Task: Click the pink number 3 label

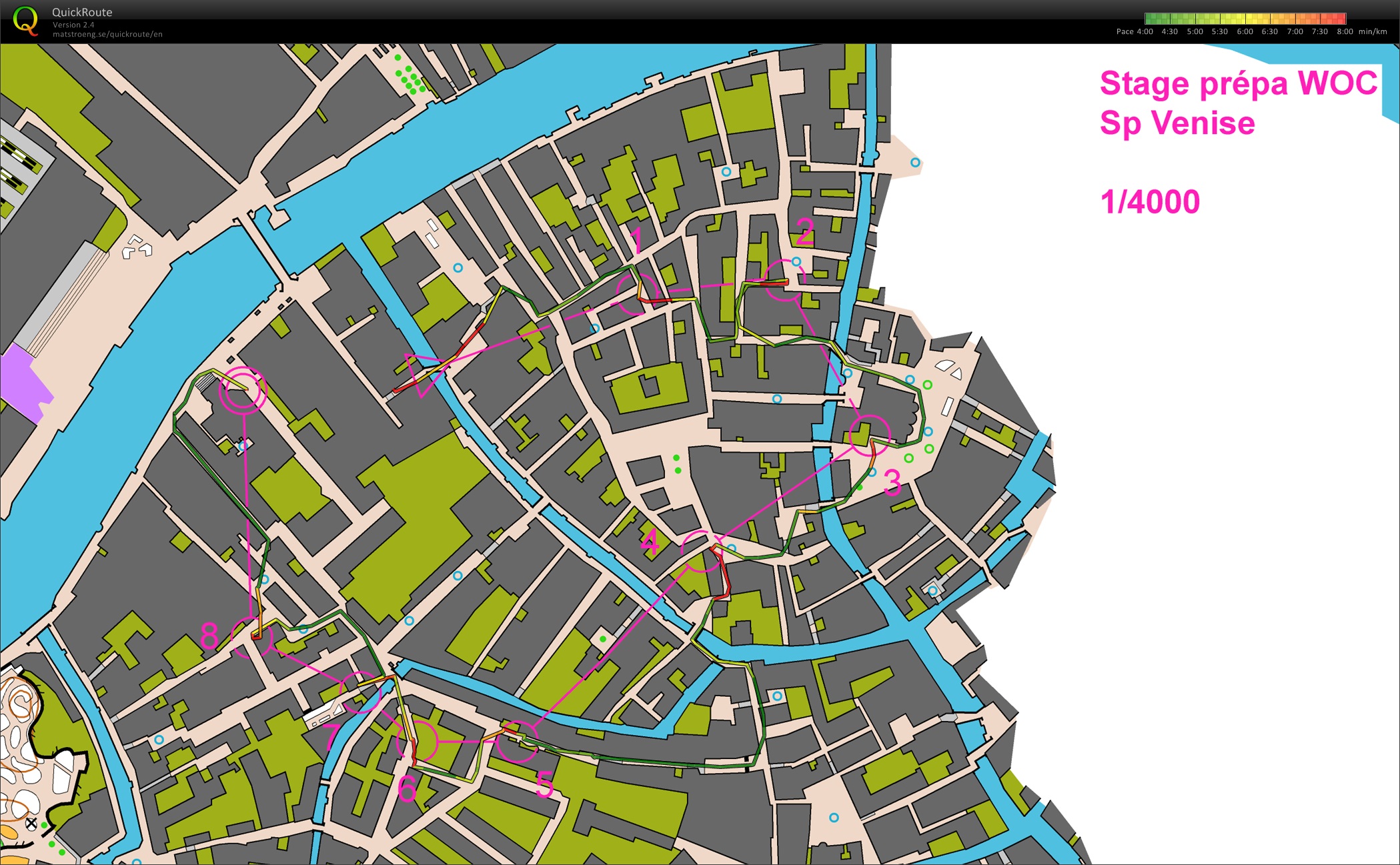Action: (892, 482)
